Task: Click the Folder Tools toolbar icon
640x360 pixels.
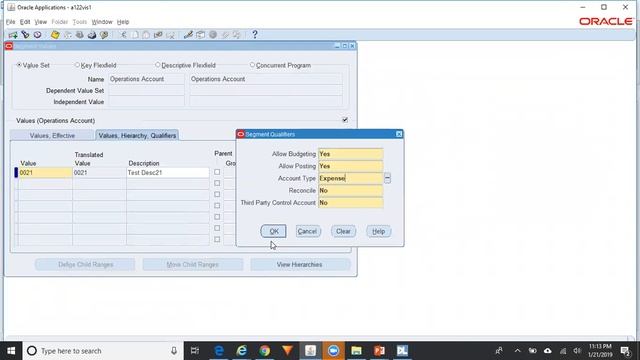Action: click(237, 35)
